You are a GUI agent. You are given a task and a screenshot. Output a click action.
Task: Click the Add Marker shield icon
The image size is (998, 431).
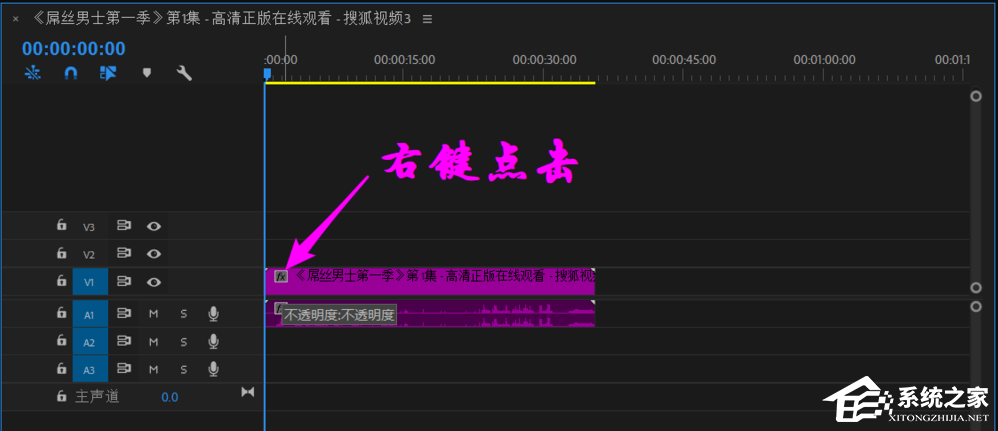point(146,73)
